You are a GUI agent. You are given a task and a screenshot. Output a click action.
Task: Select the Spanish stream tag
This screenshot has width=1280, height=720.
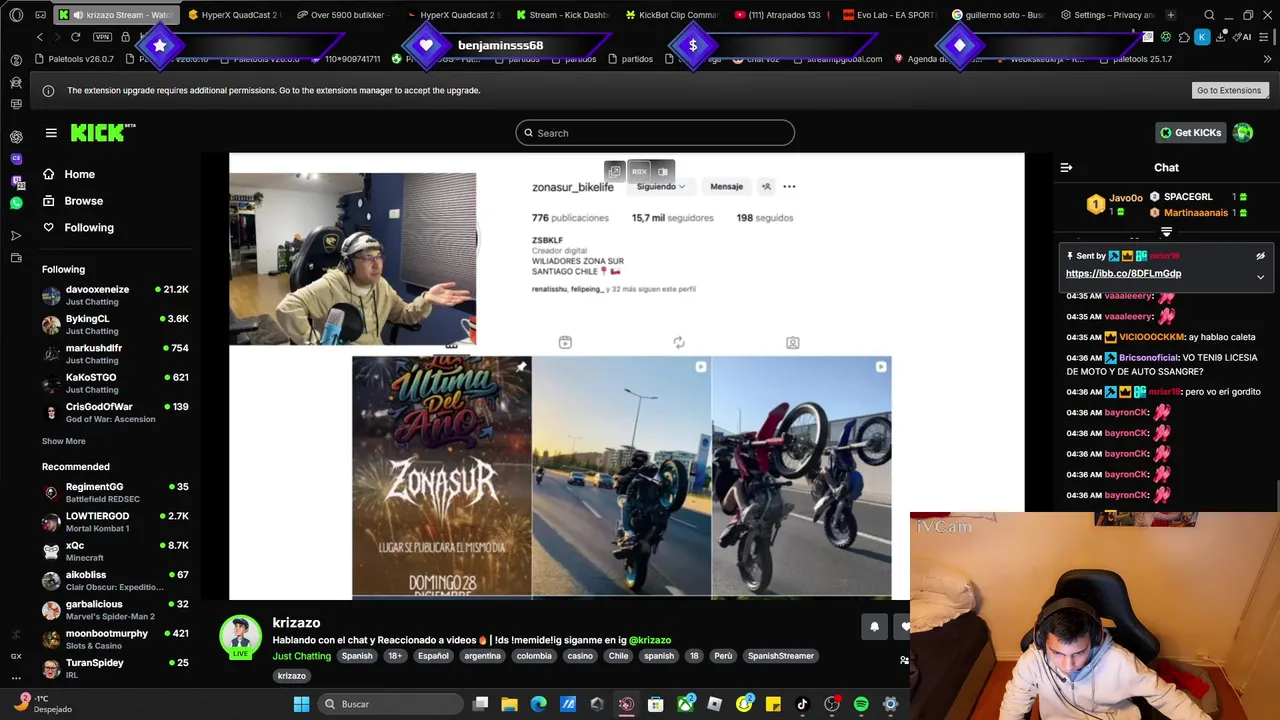tap(357, 656)
